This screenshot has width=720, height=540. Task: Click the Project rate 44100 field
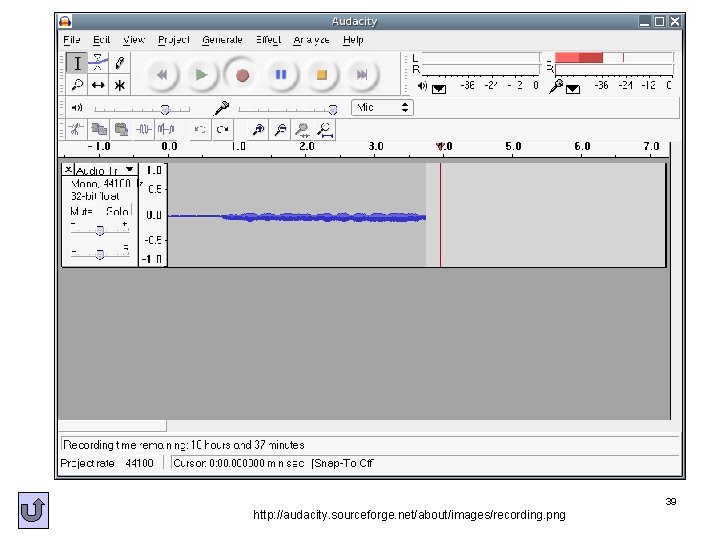point(139,463)
